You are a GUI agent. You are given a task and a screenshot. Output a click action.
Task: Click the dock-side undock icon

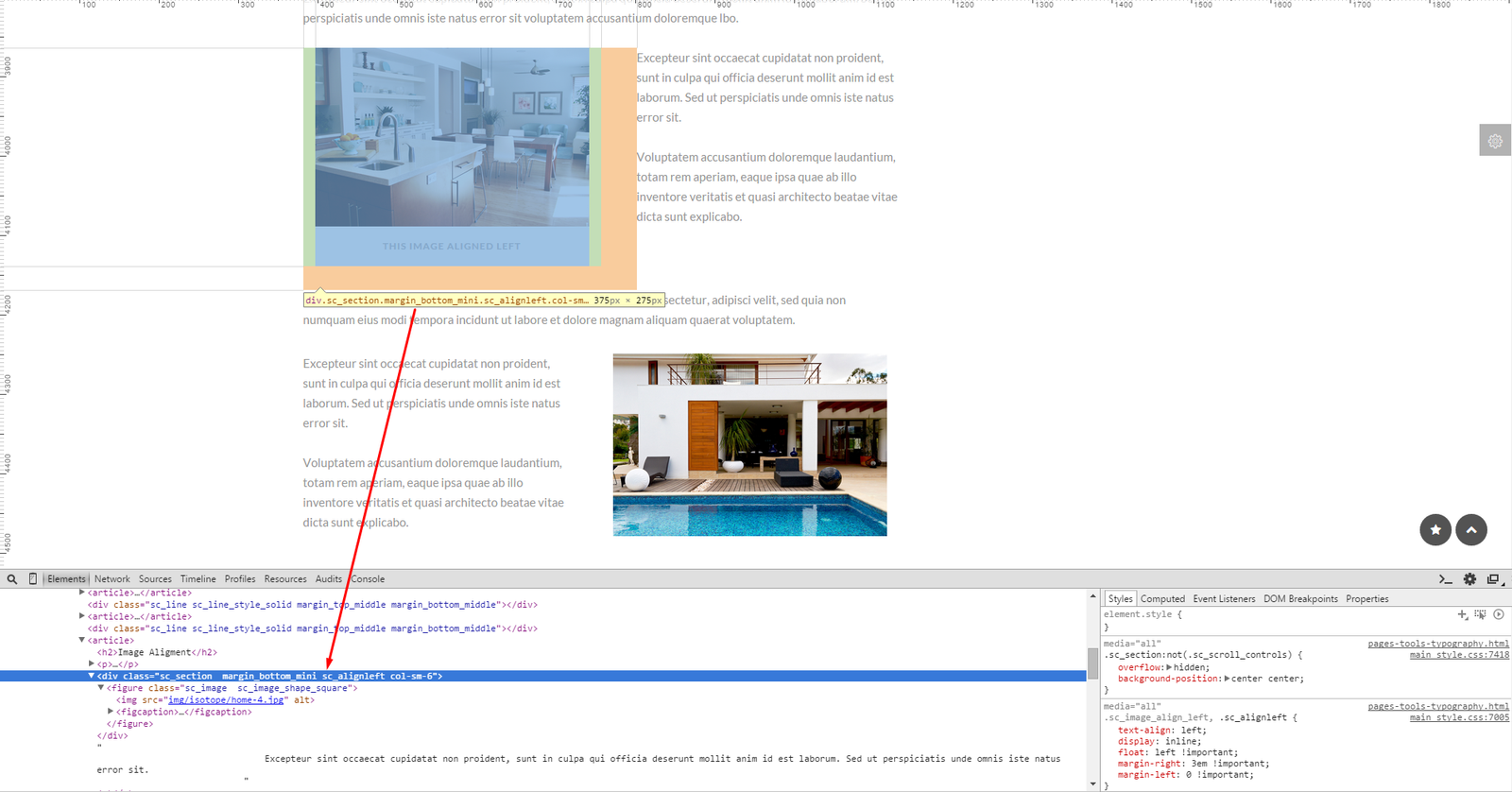coord(1494,579)
